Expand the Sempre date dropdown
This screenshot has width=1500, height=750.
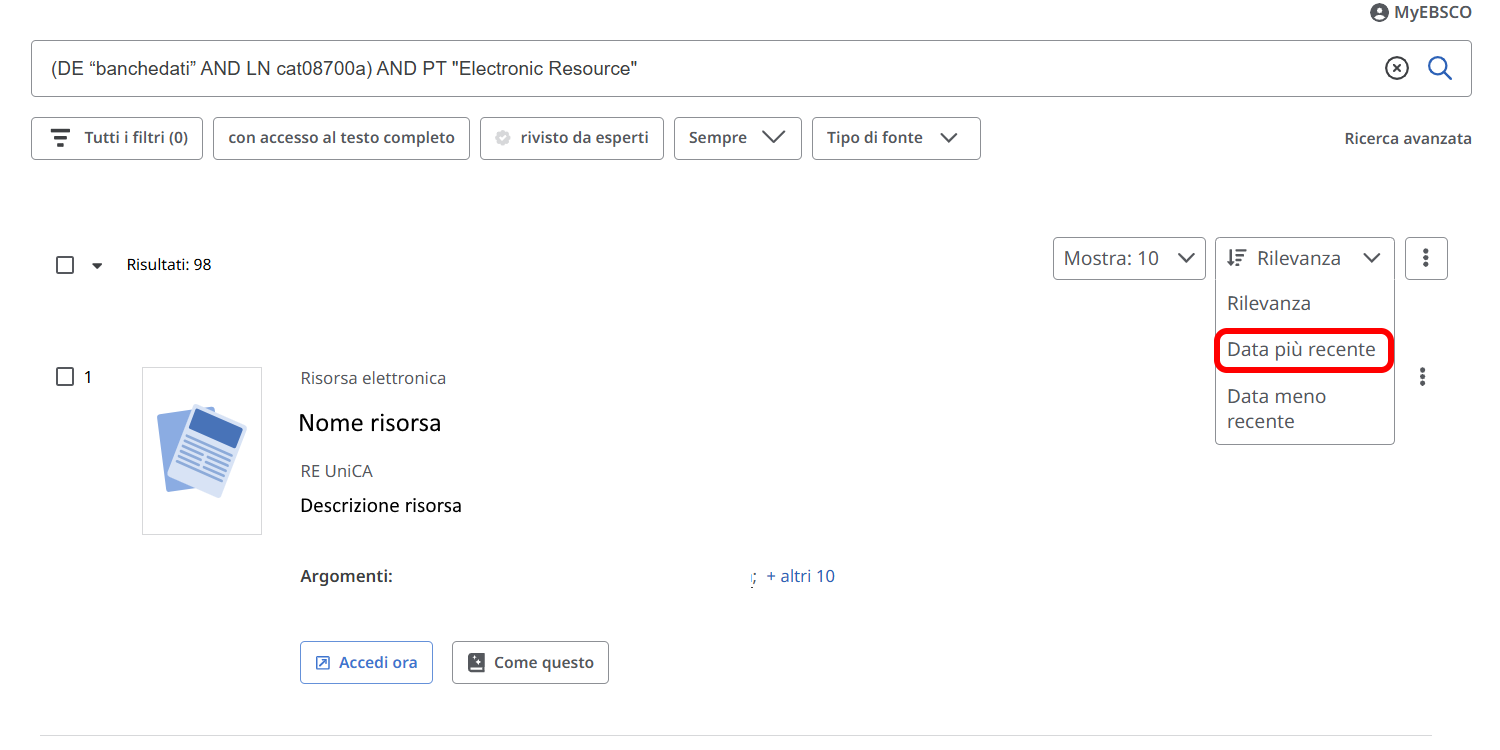coord(737,138)
